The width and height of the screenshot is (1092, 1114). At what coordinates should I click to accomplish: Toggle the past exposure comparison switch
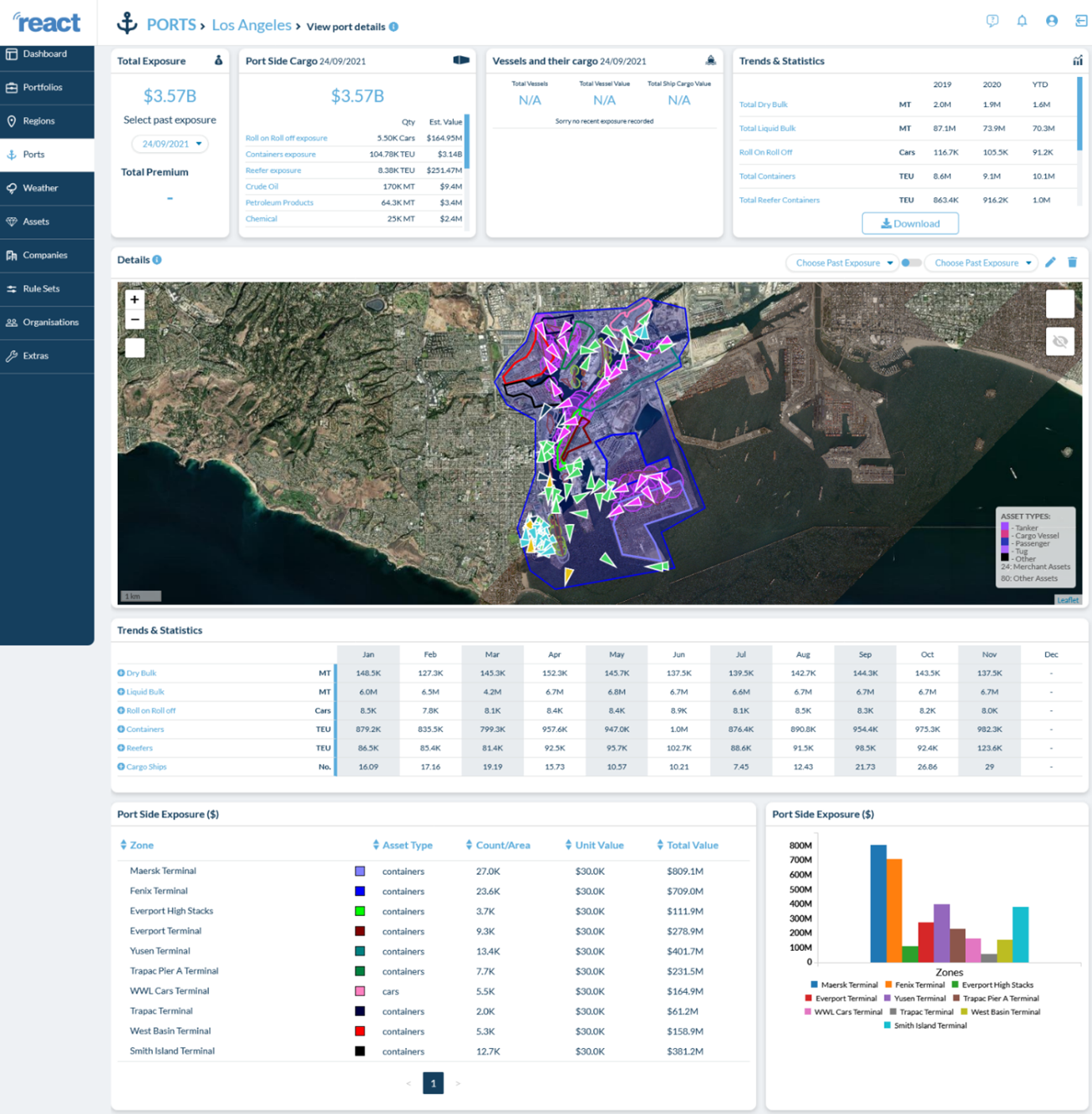(x=911, y=263)
